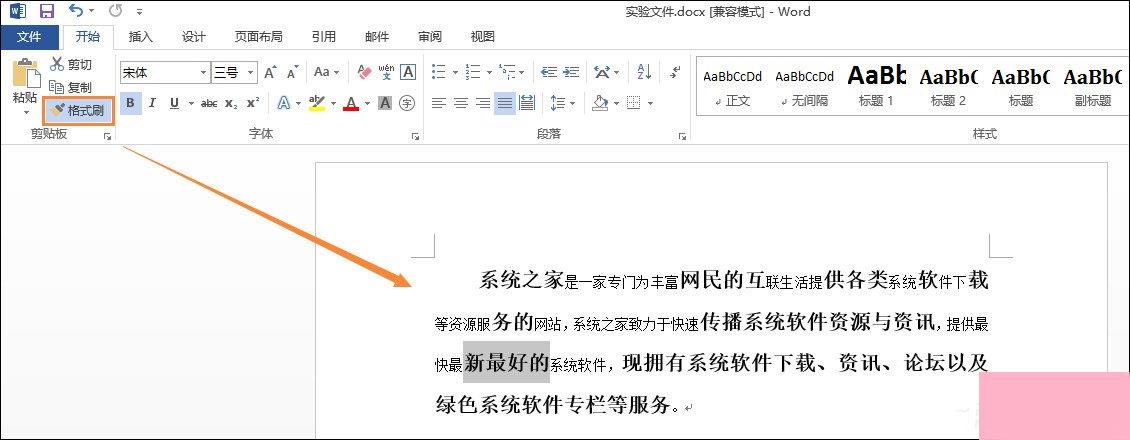The width and height of the screenshot is (1130, 440).
Task: Click the Copy (复制) button
Action: [71, 87]
